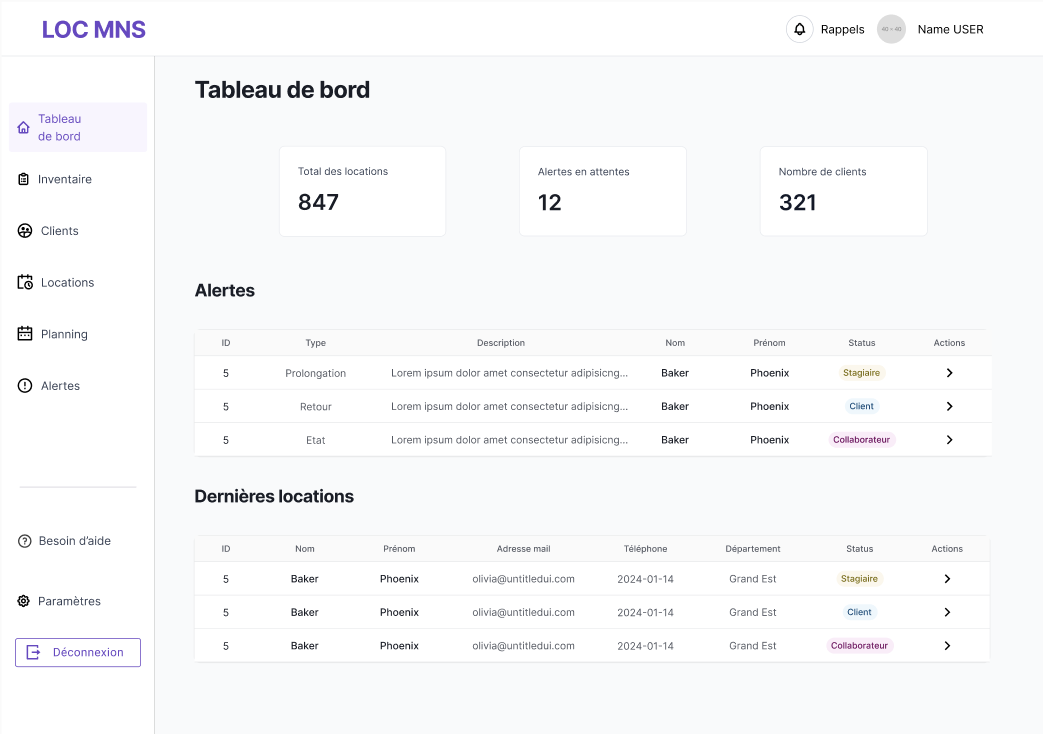Click the user avatar thumbnail in the header
This screenshot has width=1043, height=734.
[891, 29]
